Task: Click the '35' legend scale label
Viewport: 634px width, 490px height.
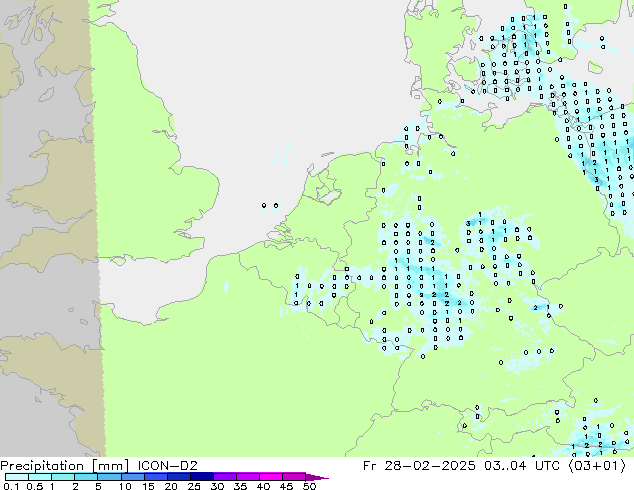Action: [240, 486]
